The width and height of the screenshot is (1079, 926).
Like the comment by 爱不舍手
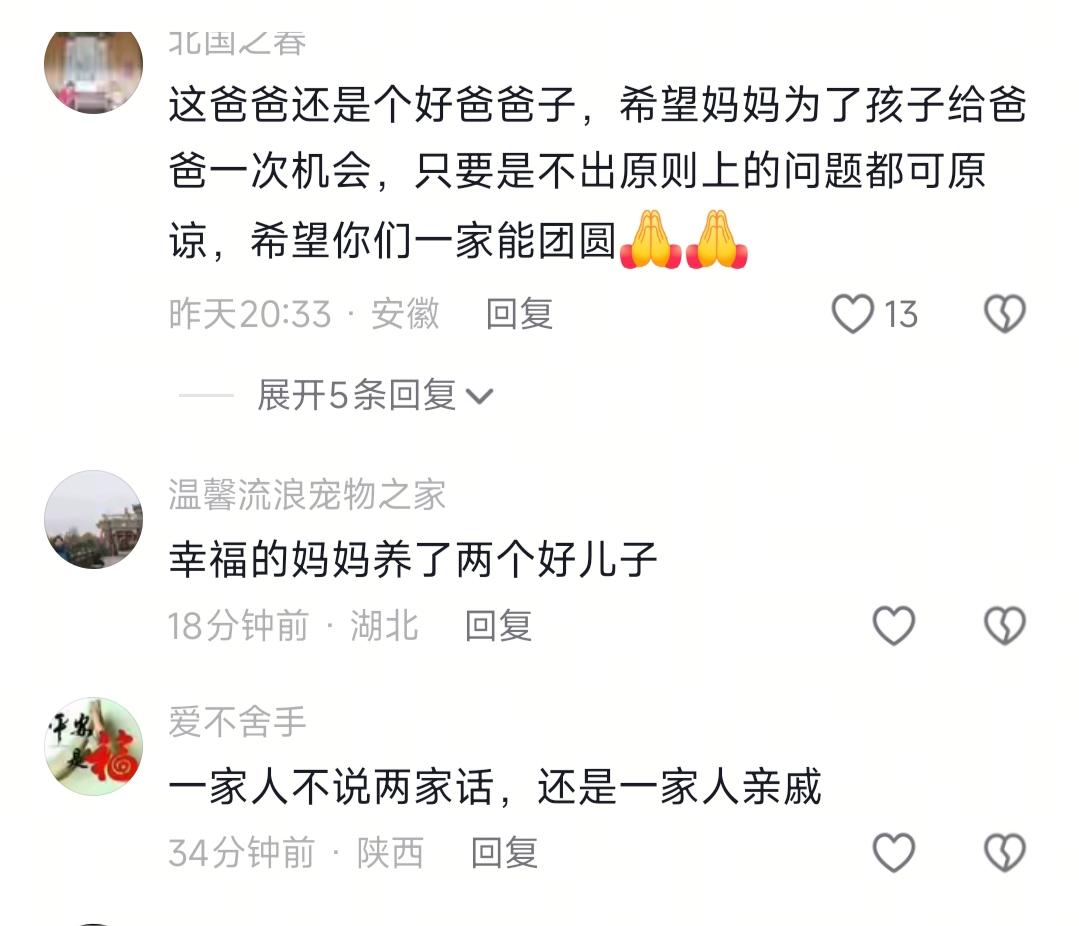(893, 852)
